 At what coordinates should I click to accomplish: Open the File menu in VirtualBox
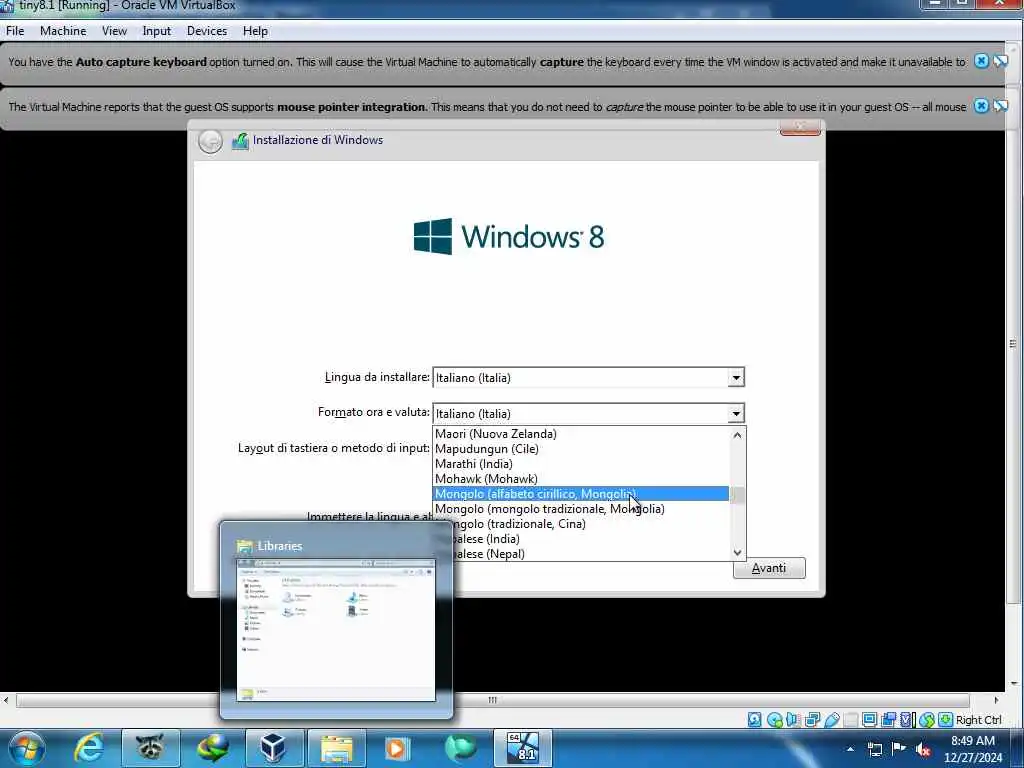14,31
